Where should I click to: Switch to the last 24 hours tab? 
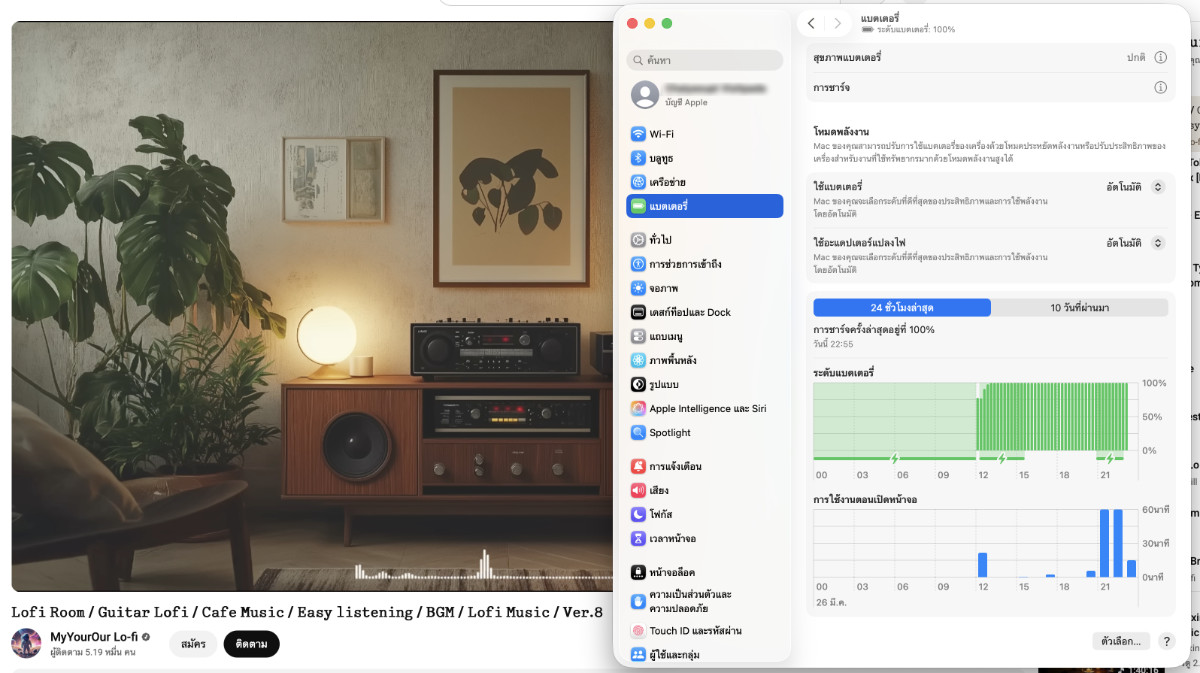[901, 307]
